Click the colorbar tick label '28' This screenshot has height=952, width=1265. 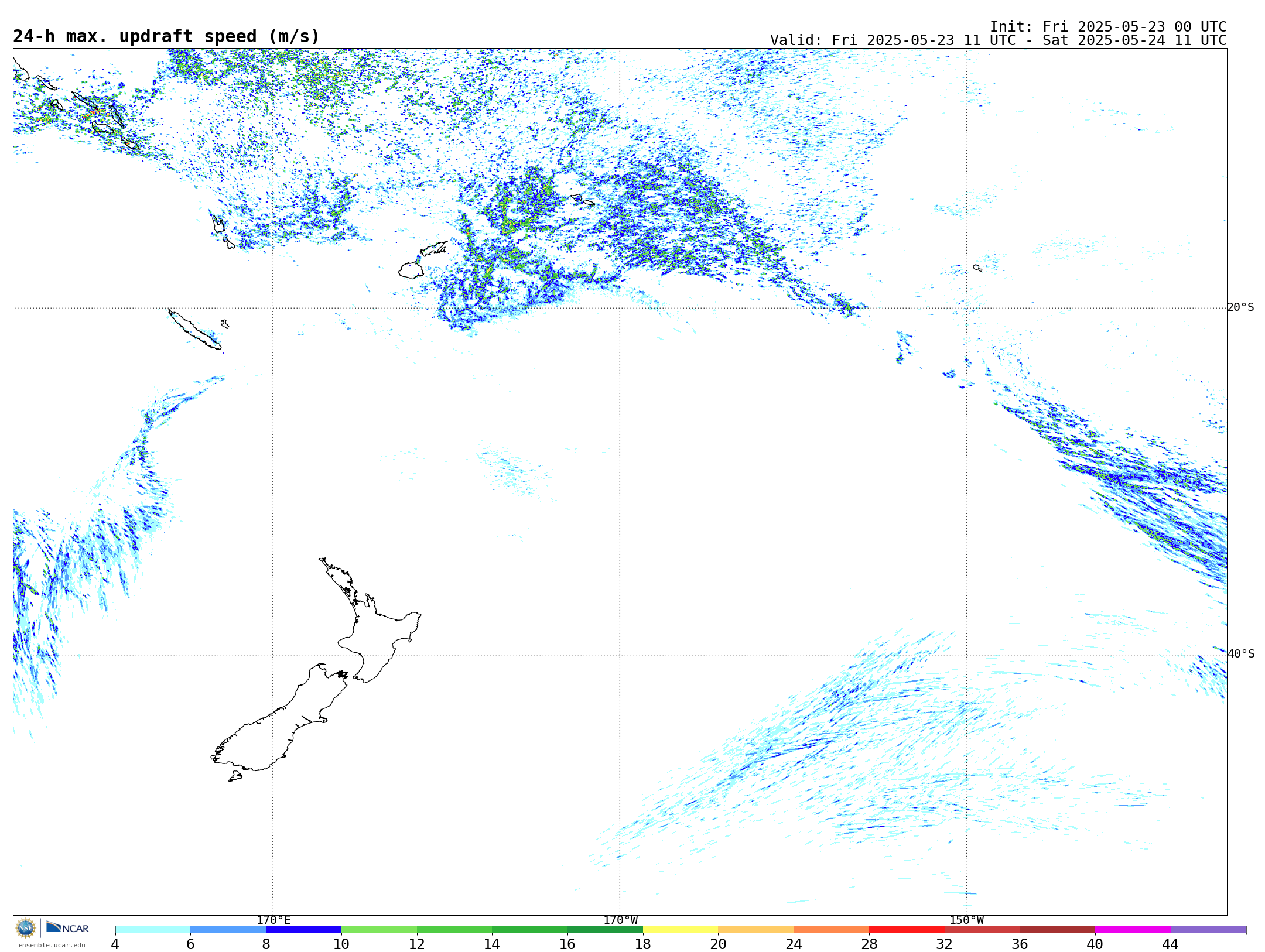[x=869, y=944]
